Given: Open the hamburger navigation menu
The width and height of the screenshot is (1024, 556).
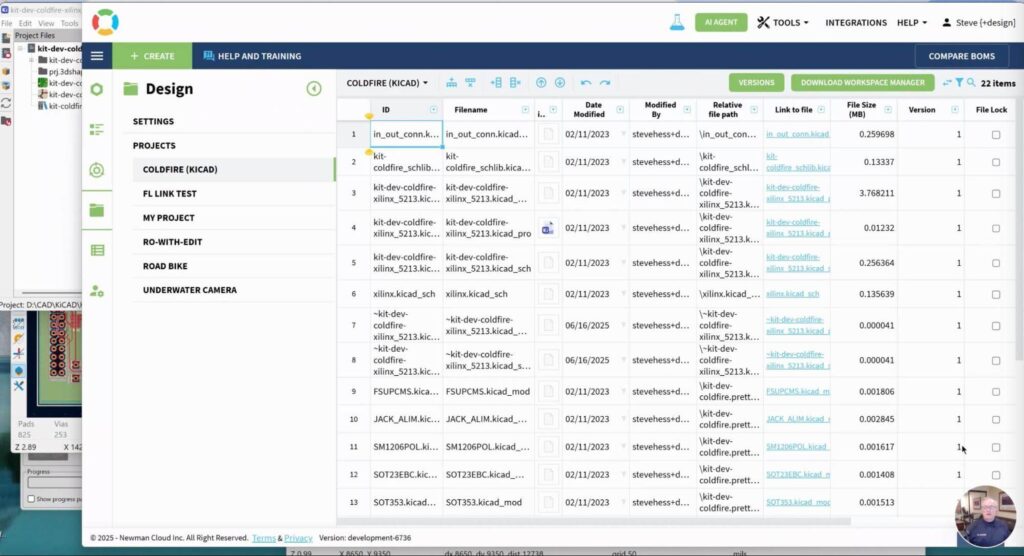Looking at the screenshot, I should (97, 56).
